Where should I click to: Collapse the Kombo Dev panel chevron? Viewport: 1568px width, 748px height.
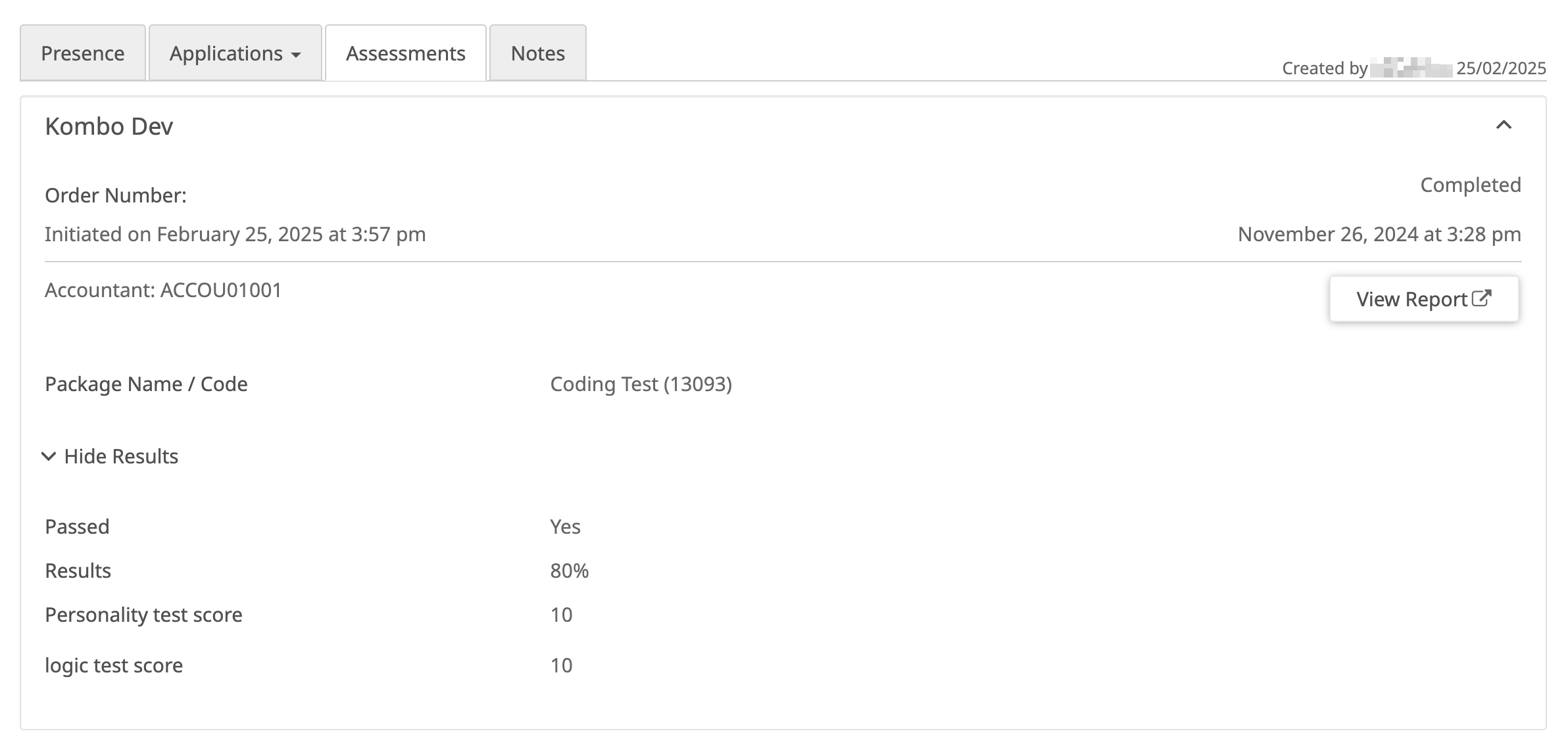[x=1504, y=125]
